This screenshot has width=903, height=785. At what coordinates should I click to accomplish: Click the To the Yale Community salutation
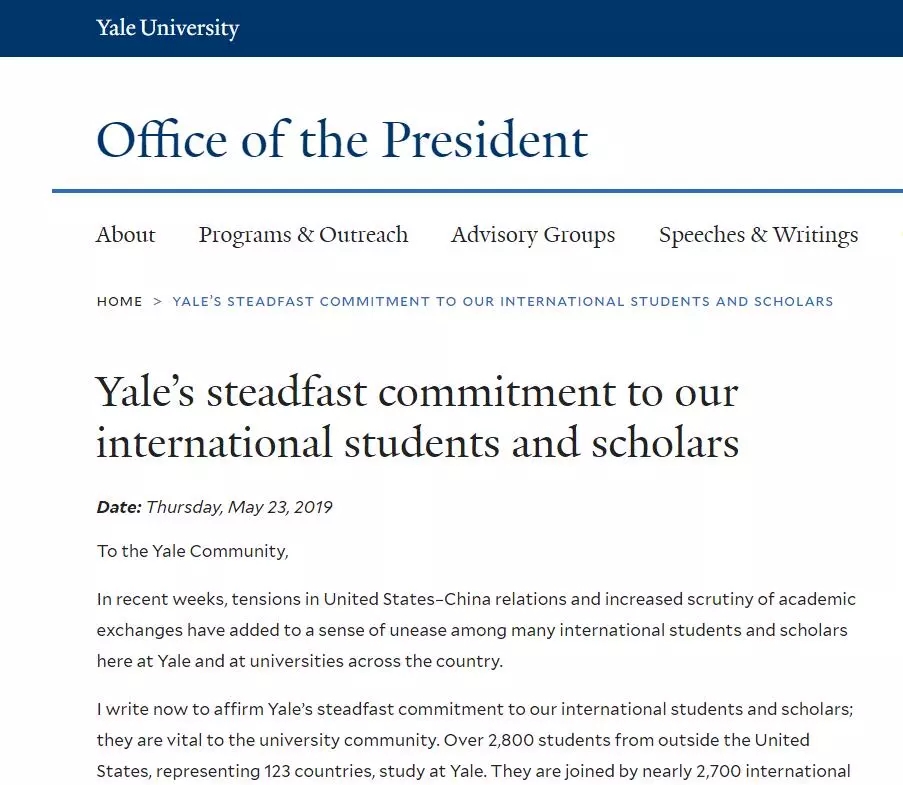pos(192,551)
